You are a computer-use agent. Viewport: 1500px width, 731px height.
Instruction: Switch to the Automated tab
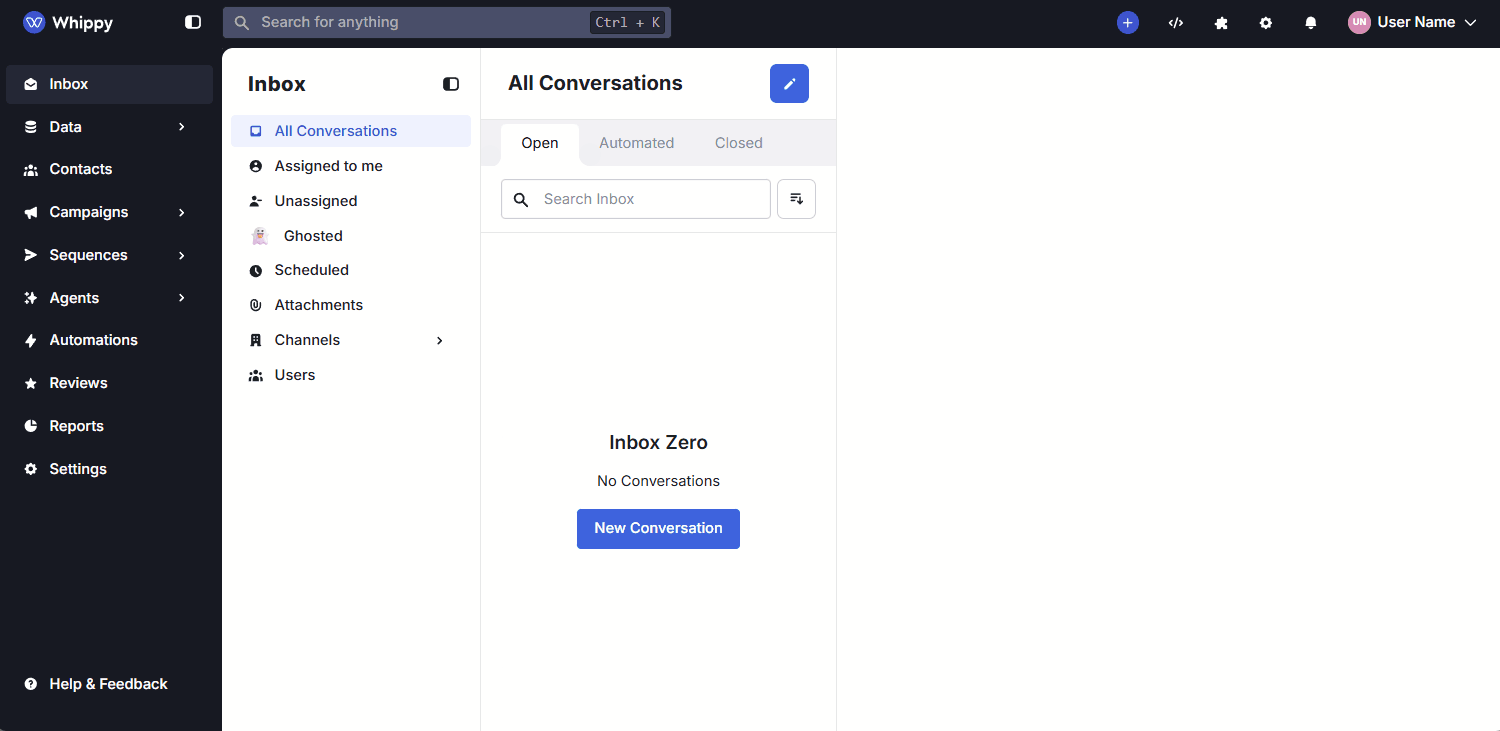tap(636, 143)
